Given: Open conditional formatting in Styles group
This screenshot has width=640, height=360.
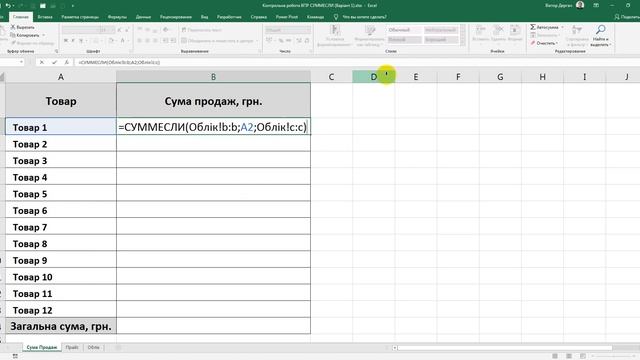Looking at the screenshot, I should coord(335,35).
